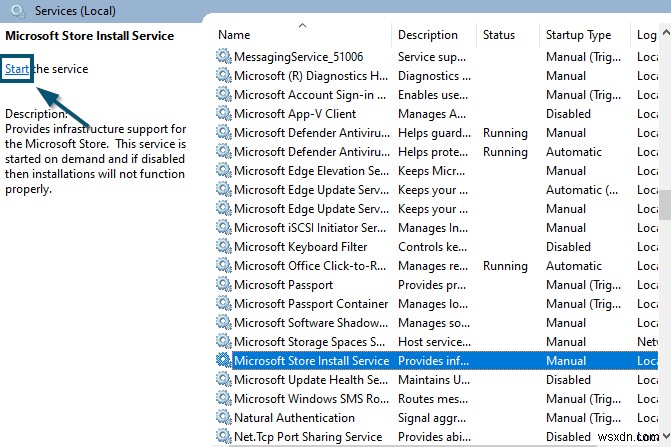Viewport: 671px width, 447px height.
Task: Click 'Signal aggr...' description of Natural Authentication
Action: [x=432, y=417]
